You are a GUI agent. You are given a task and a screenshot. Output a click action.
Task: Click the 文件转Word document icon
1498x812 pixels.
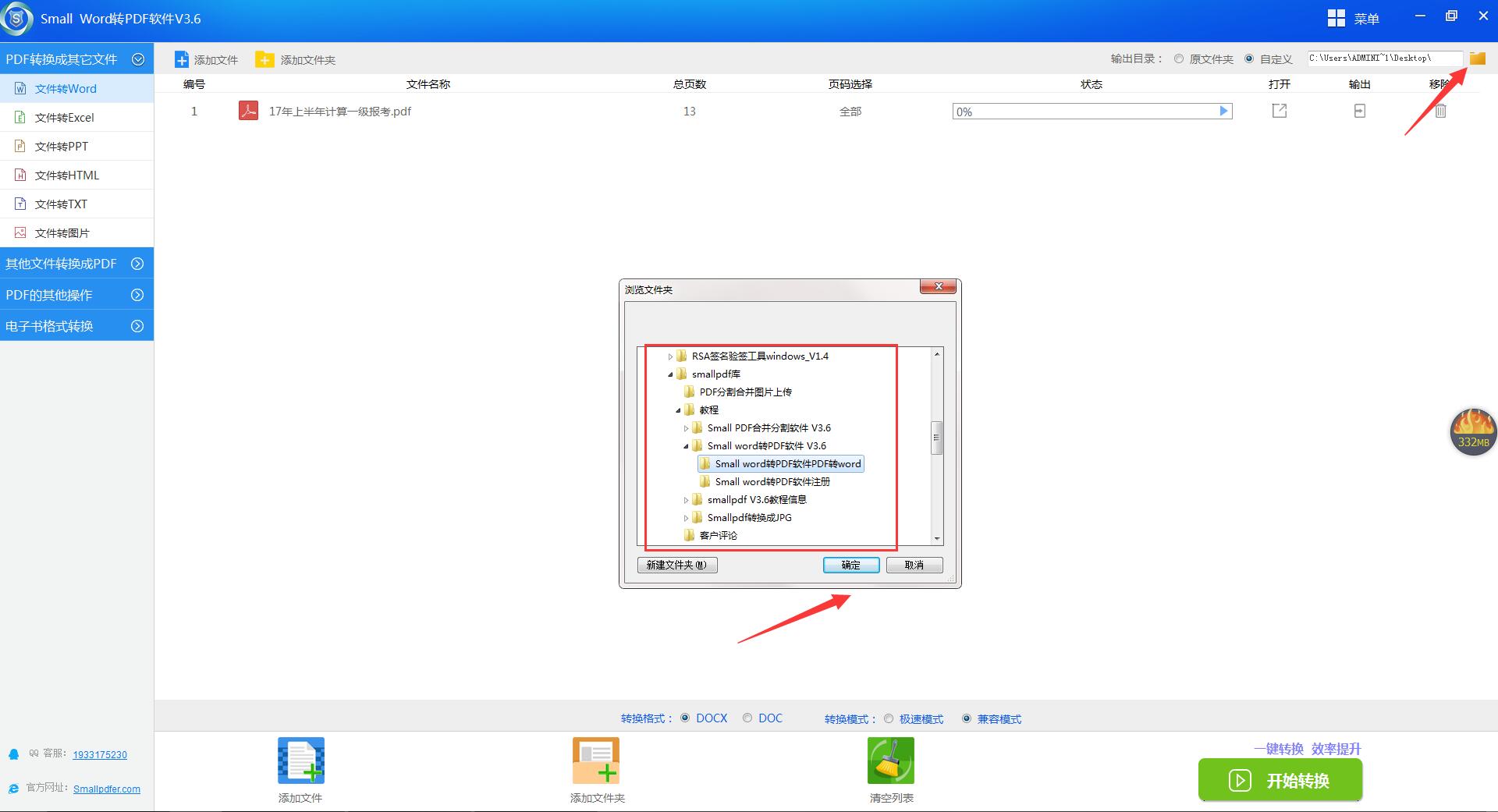click(x=20, y=88)
